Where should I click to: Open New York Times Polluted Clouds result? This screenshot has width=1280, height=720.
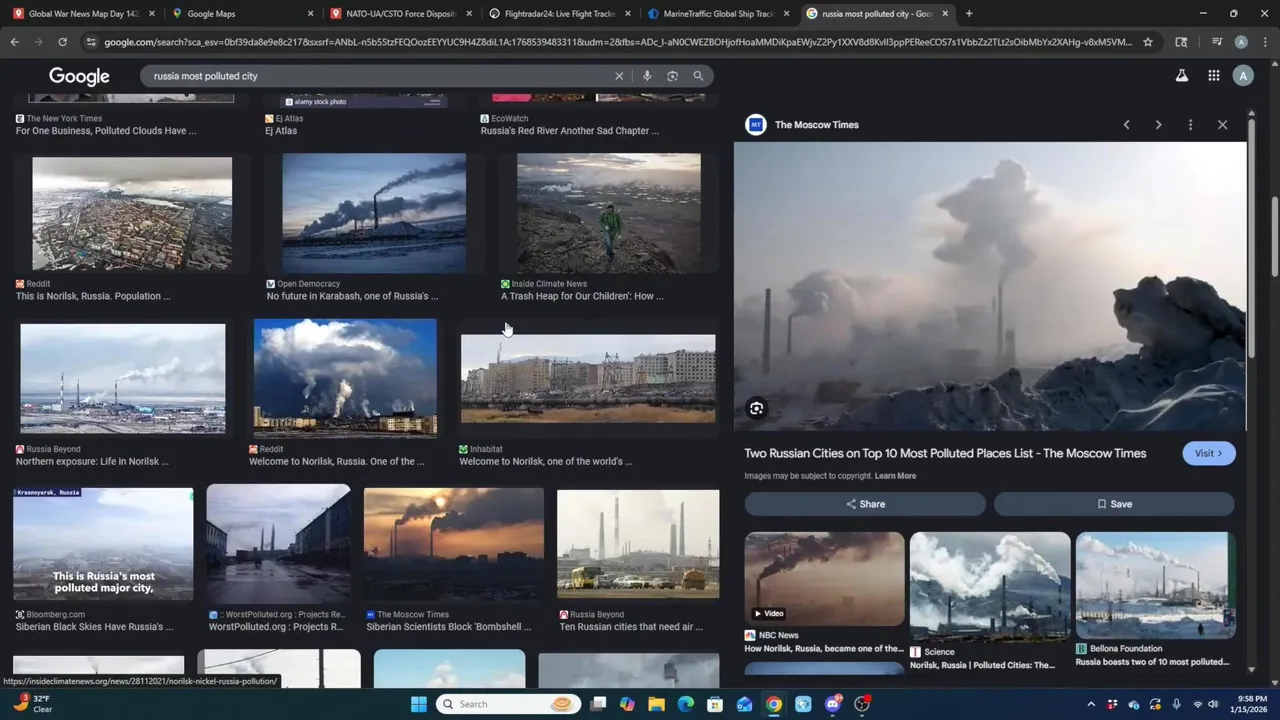coord(106,131)
